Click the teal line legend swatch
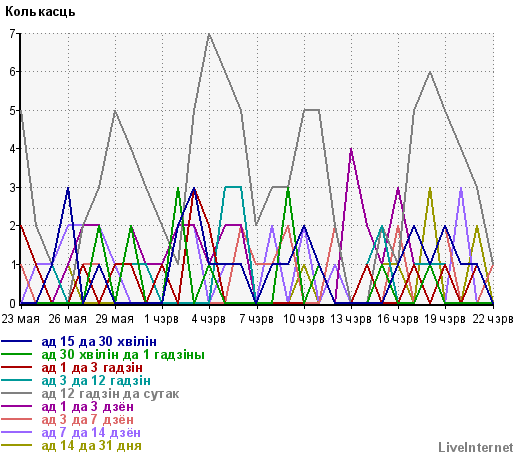Image resolution: width=520 pixels, height=457 pixels. pos(17,380)
